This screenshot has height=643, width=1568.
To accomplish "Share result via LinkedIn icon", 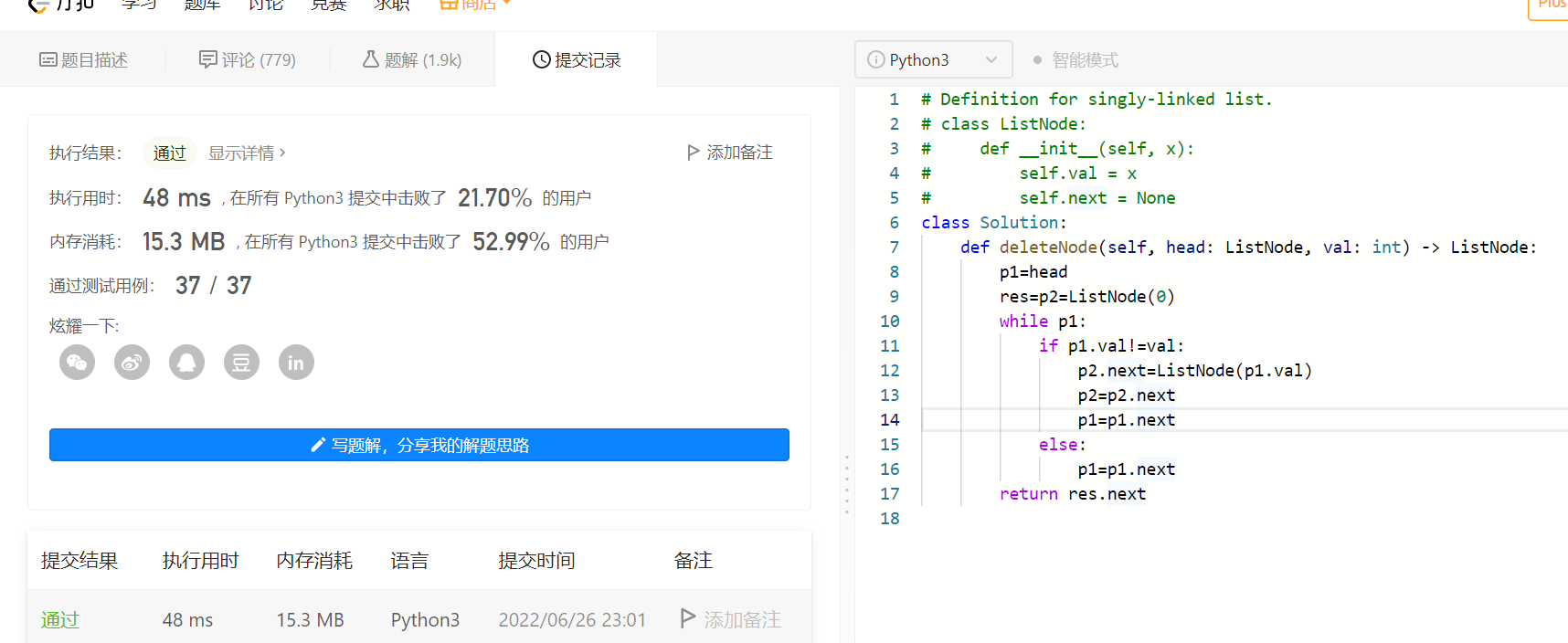I will (296, 363).
